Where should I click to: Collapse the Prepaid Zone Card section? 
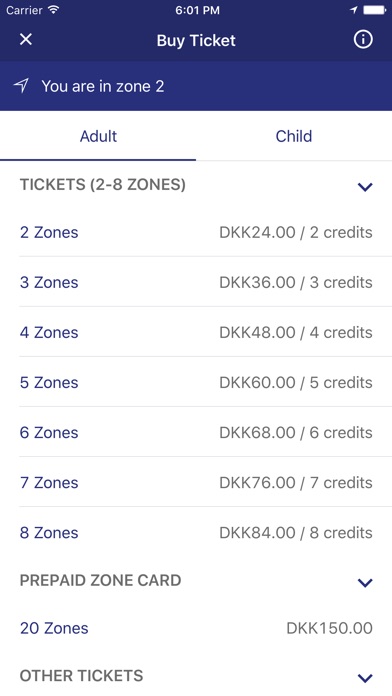[x=365, y=582]
